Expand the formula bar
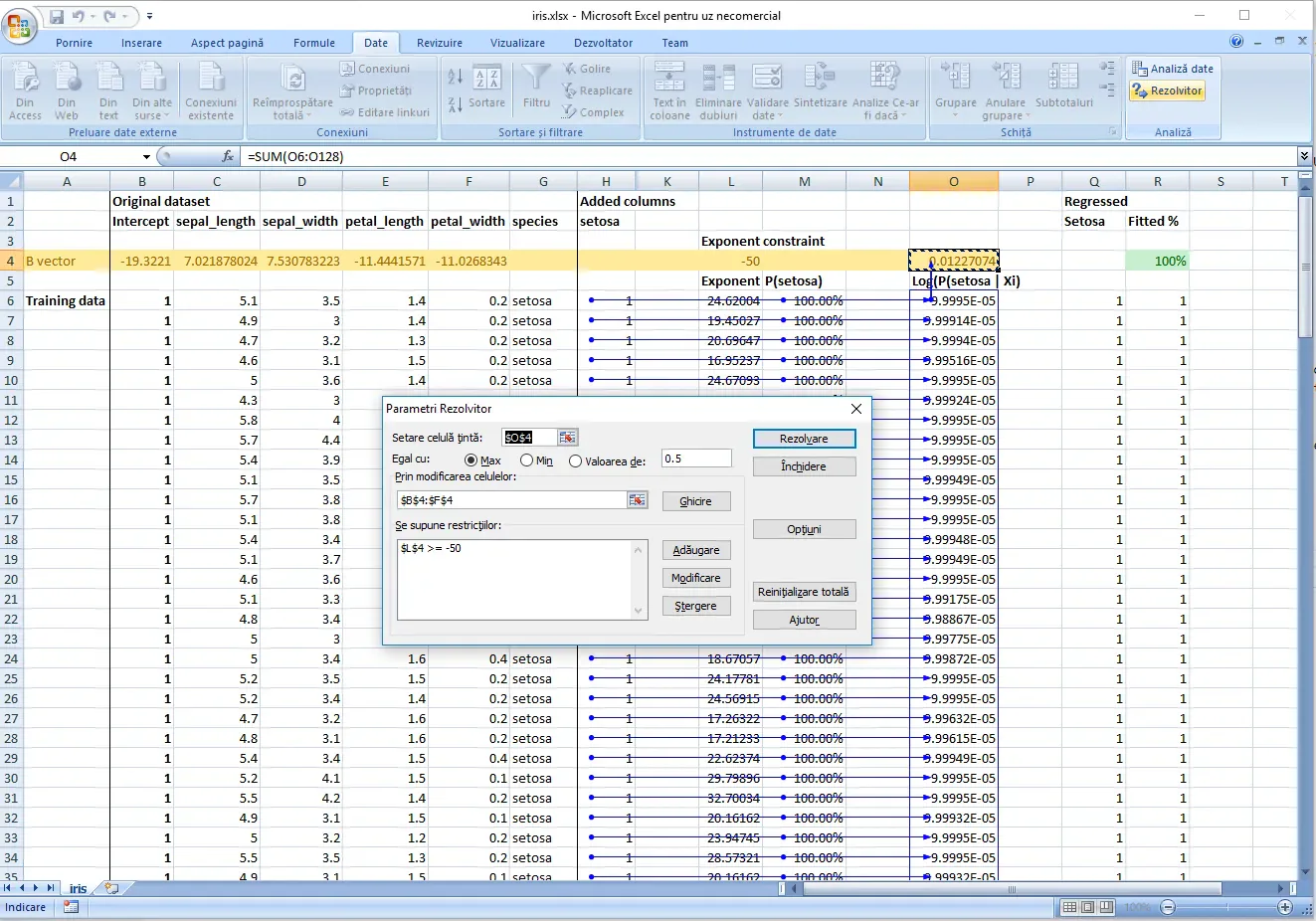Screen dimensions: 1316x921 coord(1304,156)
